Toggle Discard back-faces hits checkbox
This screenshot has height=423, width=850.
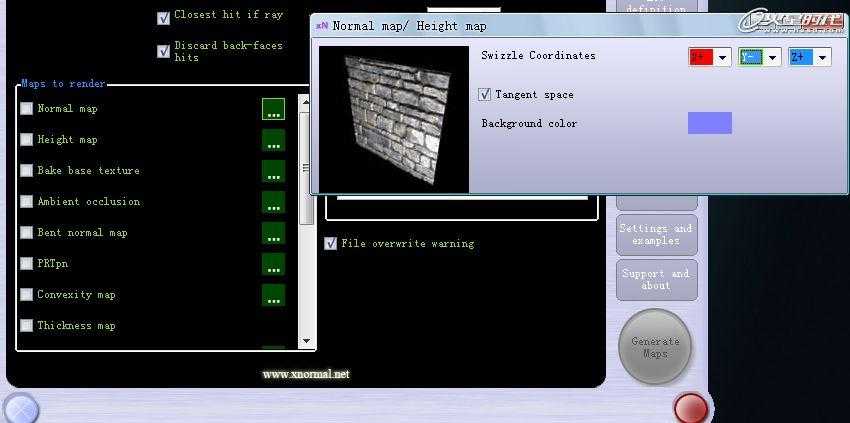click(x=163, y=52)
